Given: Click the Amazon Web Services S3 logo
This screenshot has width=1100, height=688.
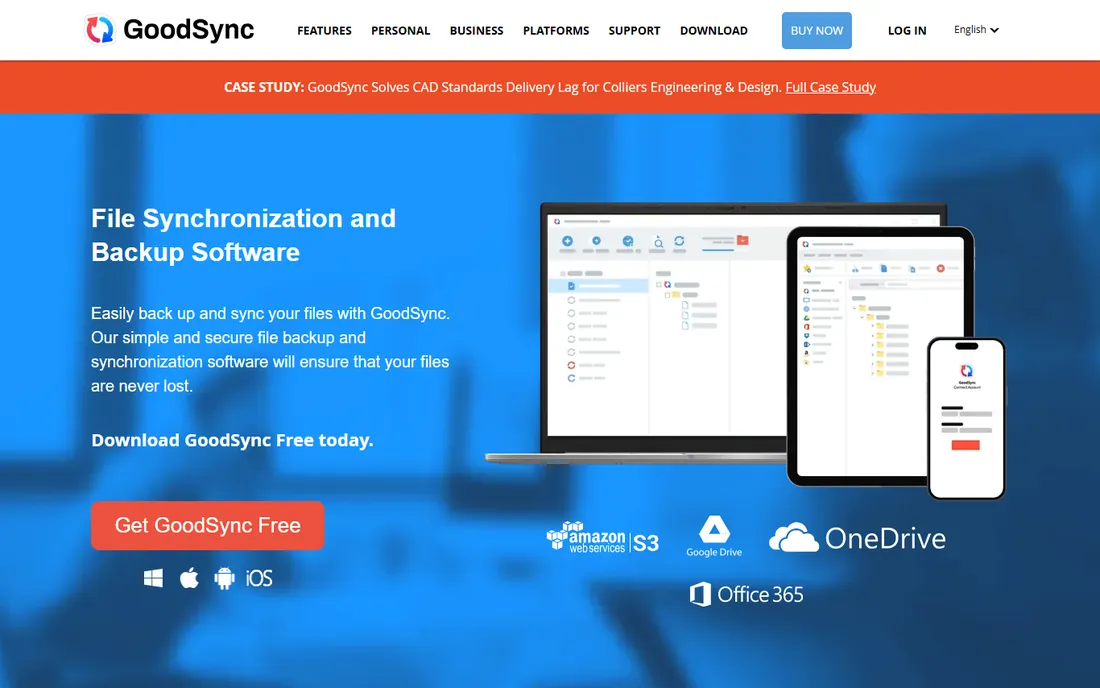Looking at the screenshot, I should (x=603, y=538).
